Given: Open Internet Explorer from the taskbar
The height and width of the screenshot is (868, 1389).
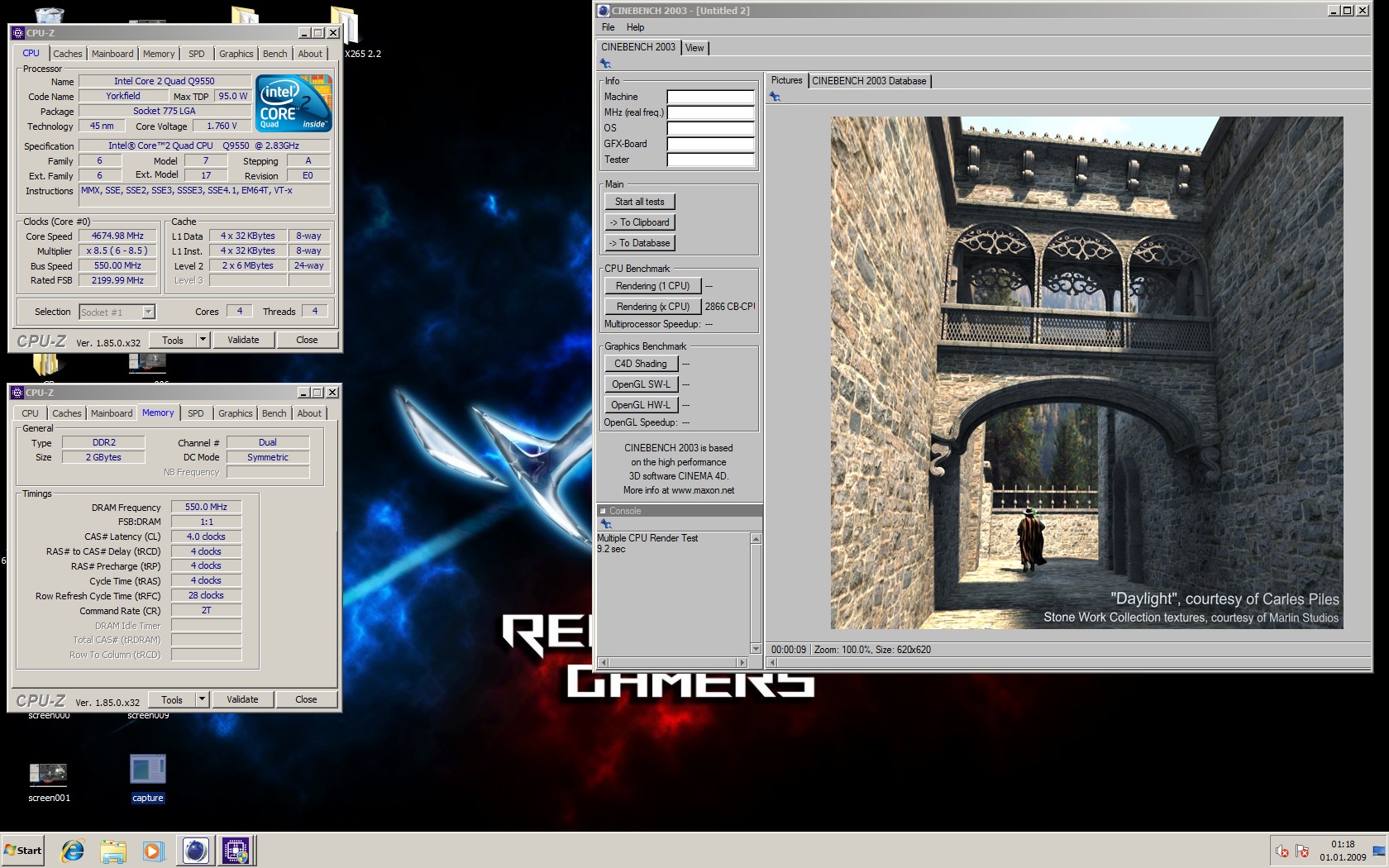Looking at the screenshot, I should (73, 850).
